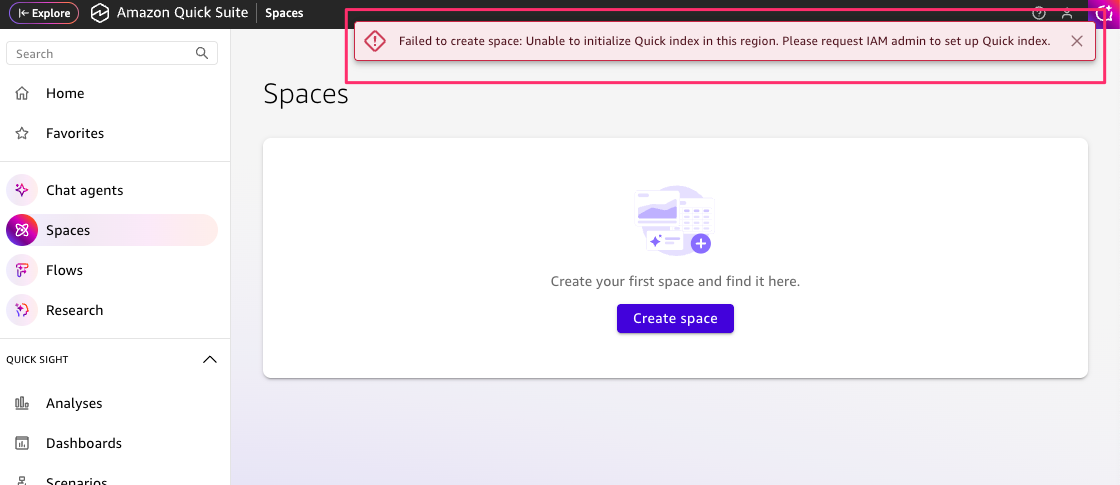This screenshot has width=1120, height=485.
Task: Click the Create space button
Action: pyautogui.click(x=675, y=319)
